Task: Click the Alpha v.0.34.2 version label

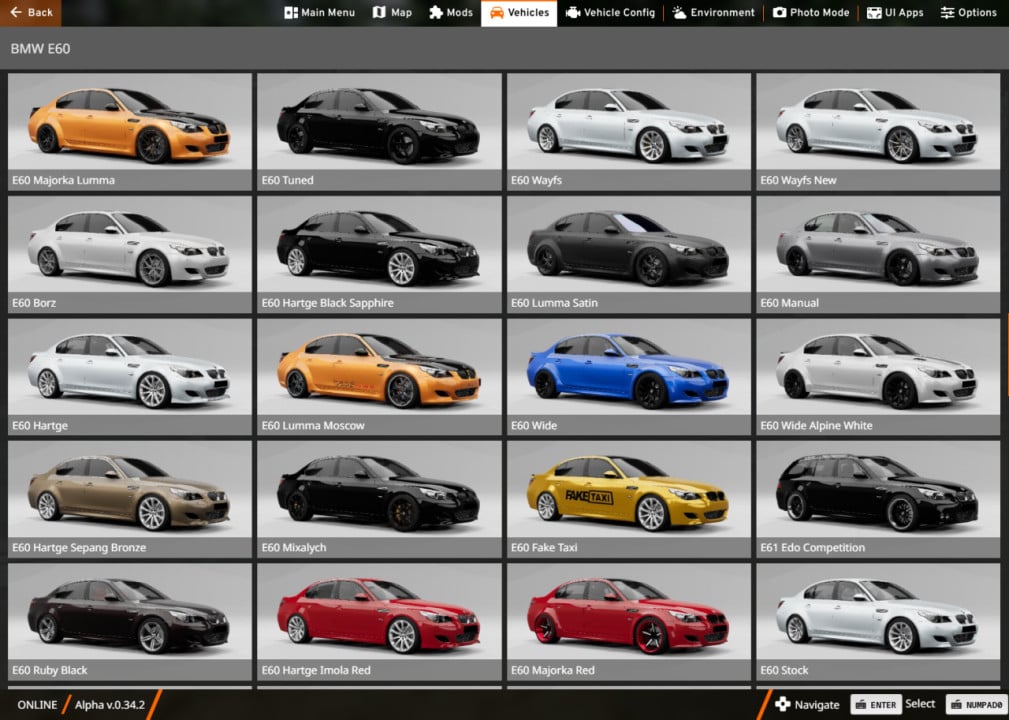Action: coord(109,705)
